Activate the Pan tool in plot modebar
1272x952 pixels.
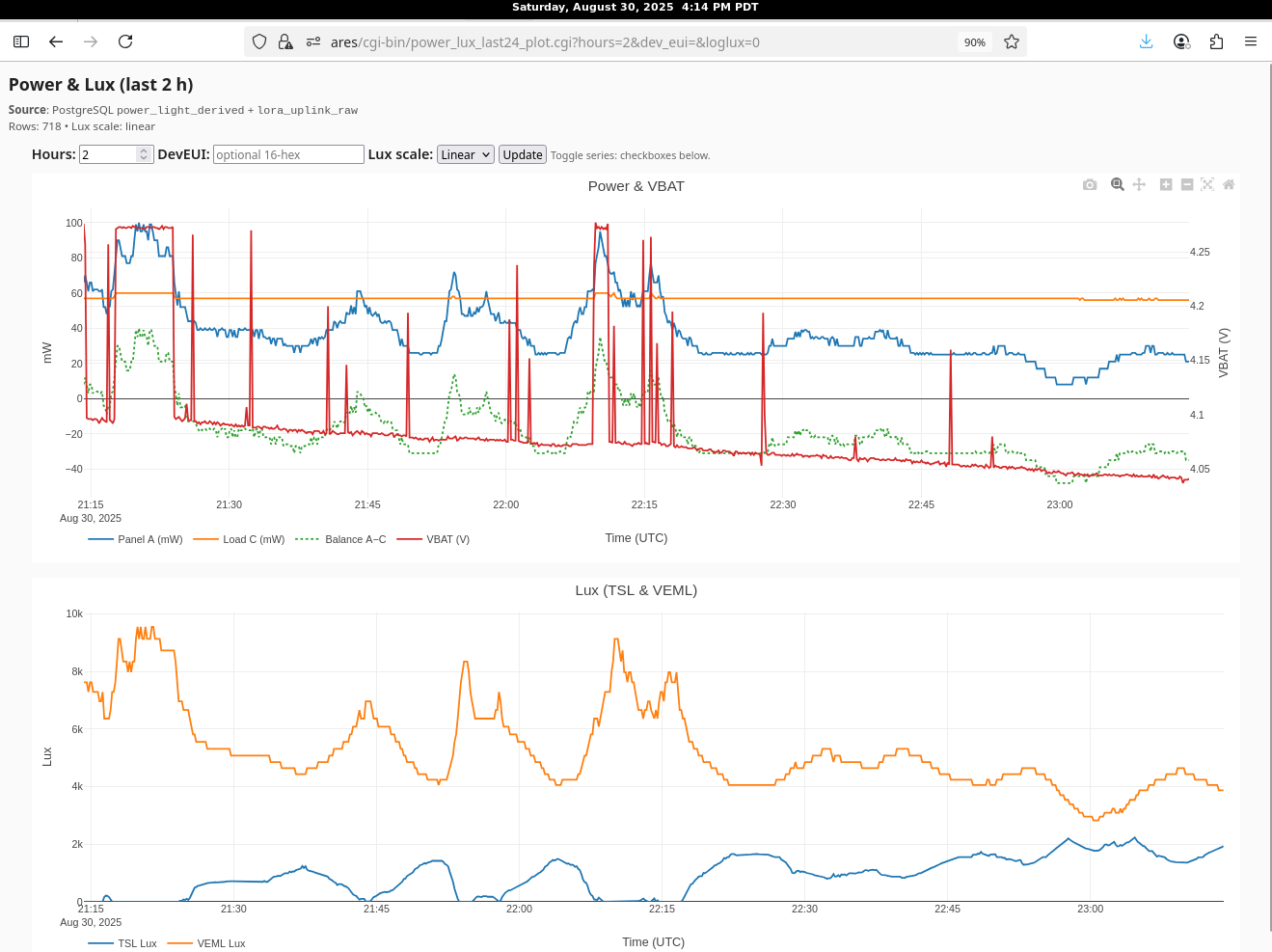click(1139, 184)
